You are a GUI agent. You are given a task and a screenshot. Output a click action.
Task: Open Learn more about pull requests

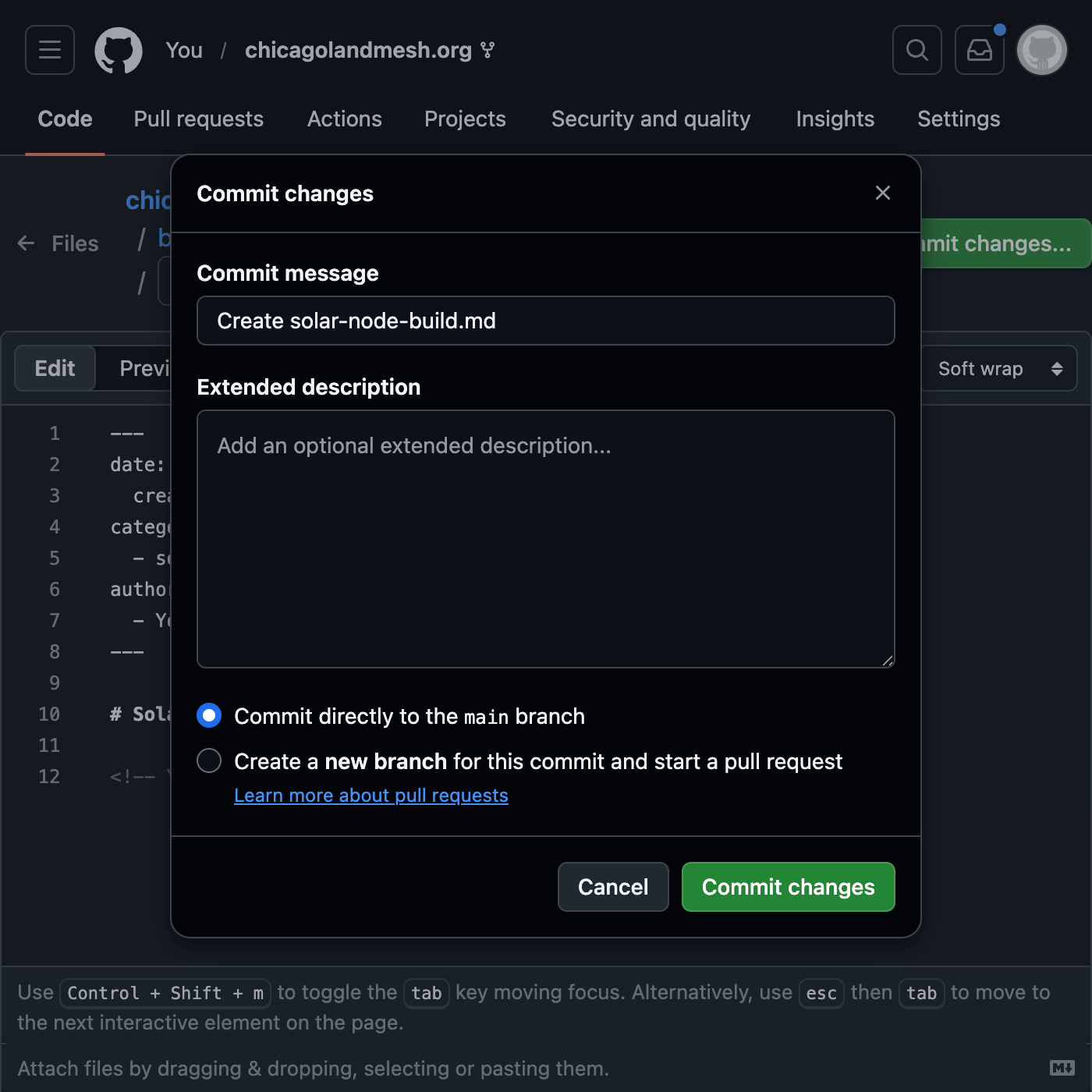(x=370, y=795)
